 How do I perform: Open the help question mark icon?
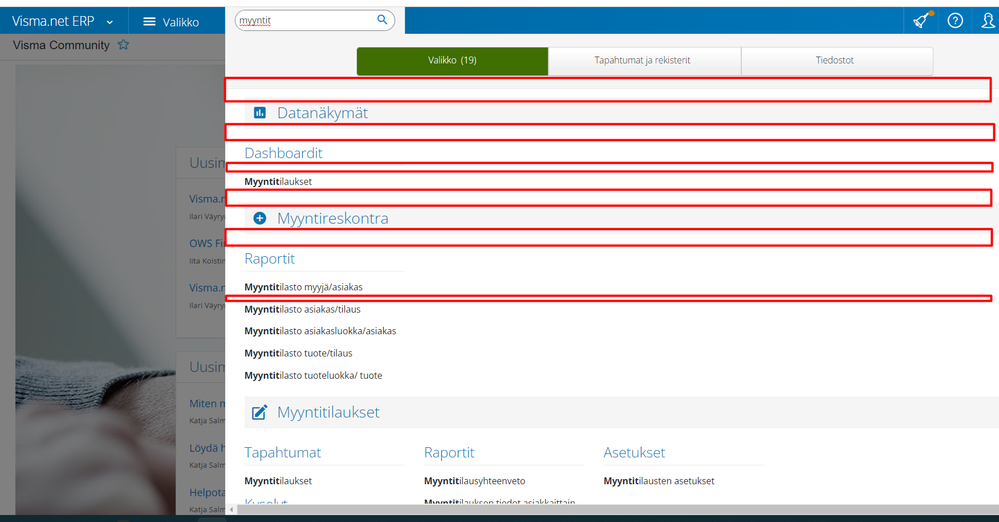pyautogui.click(x=955, y=20)
